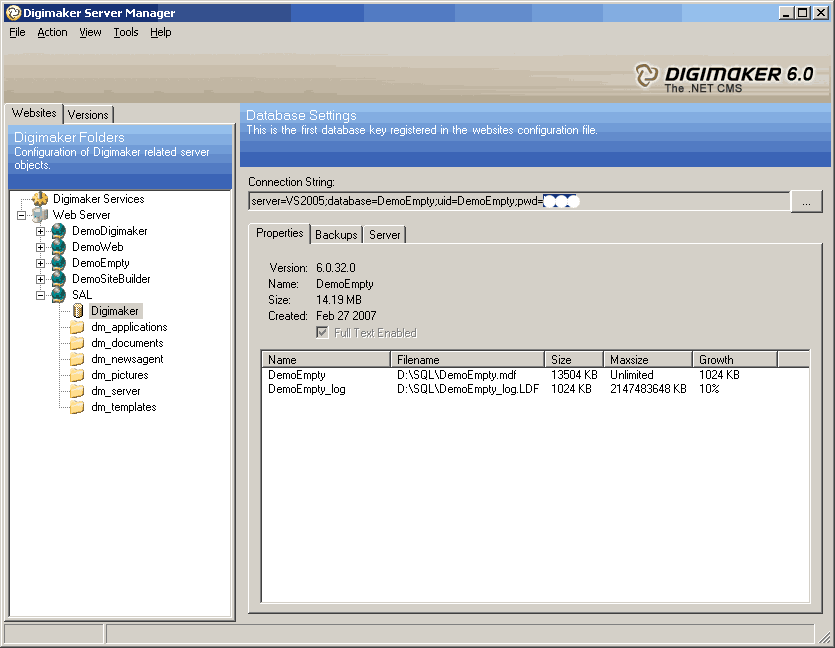Toggle the Full Text Enabled checkbox
The image size is (835, 648).
(x=322, y=333)
